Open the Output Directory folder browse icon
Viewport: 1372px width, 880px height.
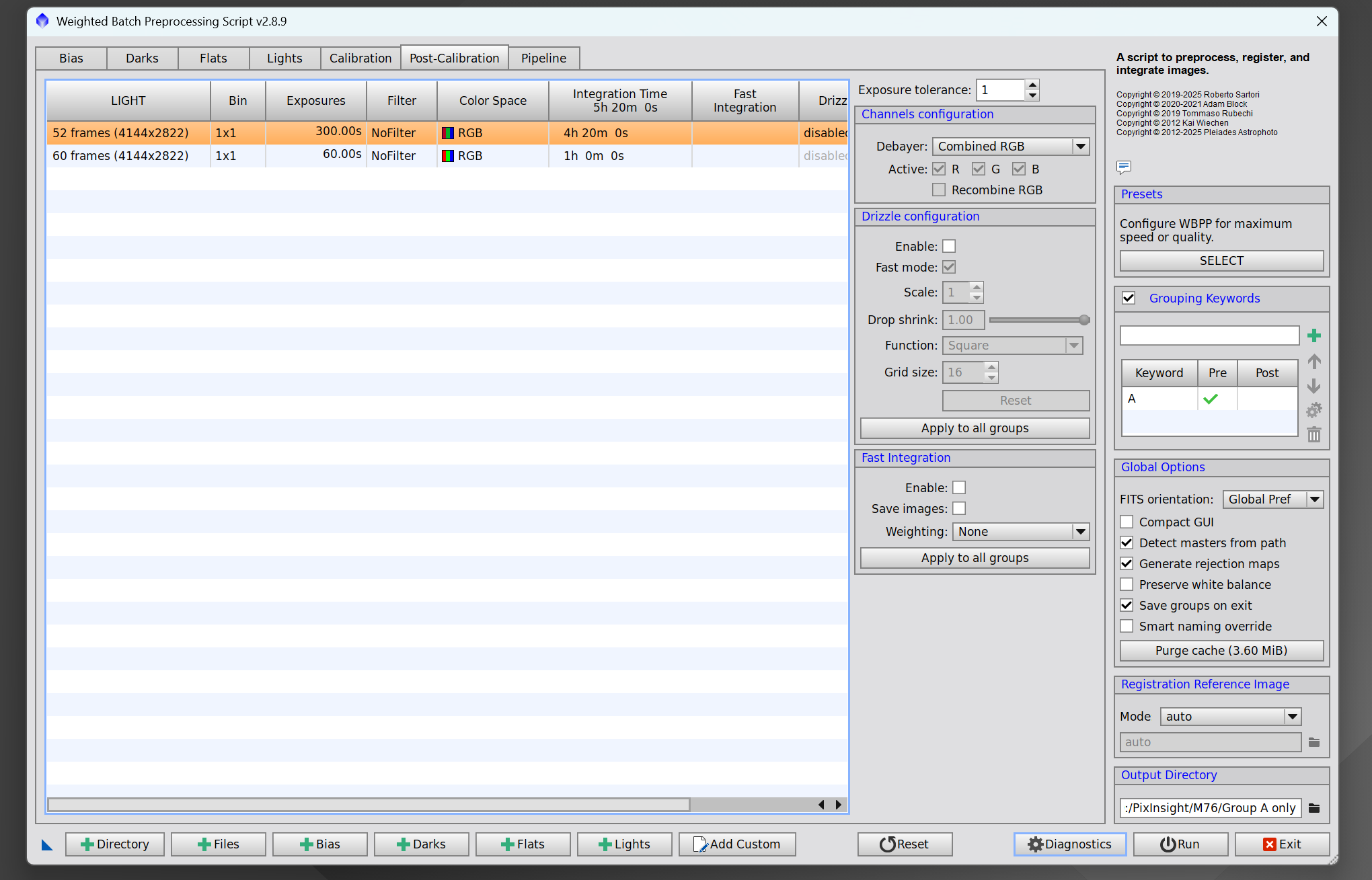pos(1313,808)
